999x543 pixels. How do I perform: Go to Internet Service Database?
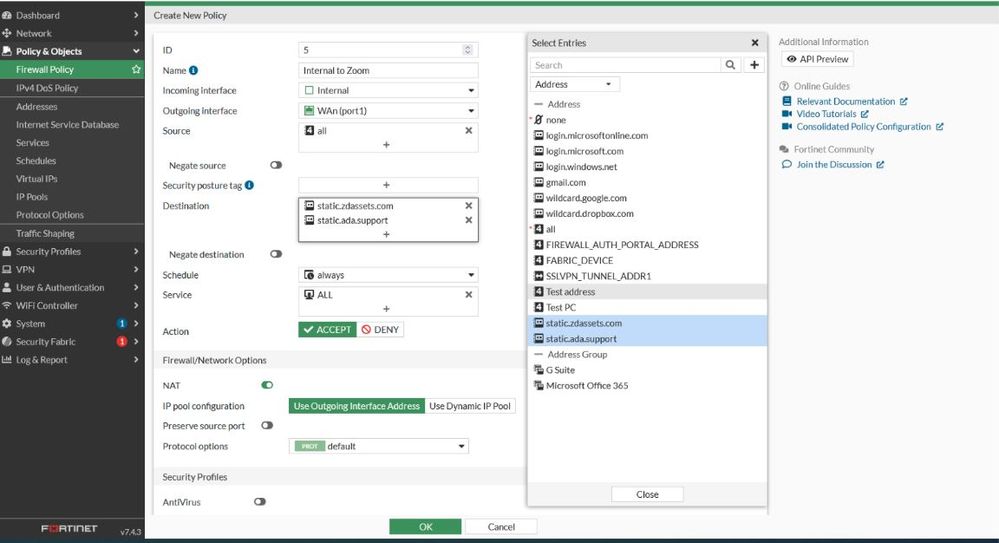coord(68,124)
